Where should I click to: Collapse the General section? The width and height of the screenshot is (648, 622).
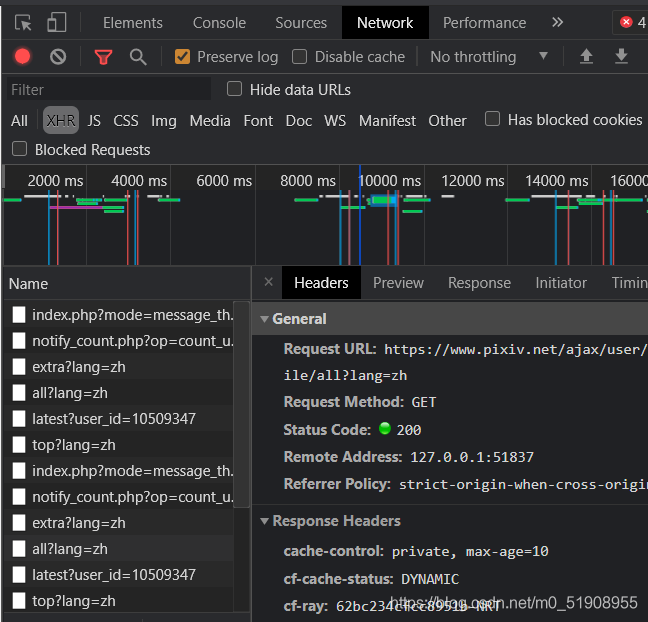pyautogui.click(x=264, y=319)
